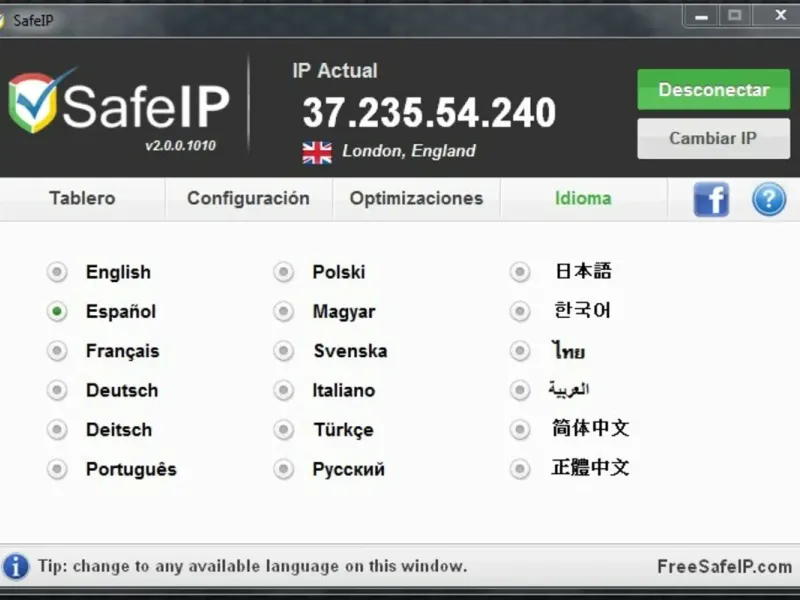Select the Deitsch language option
Viewport: 800px width, 600px height.
pos(57,430)
